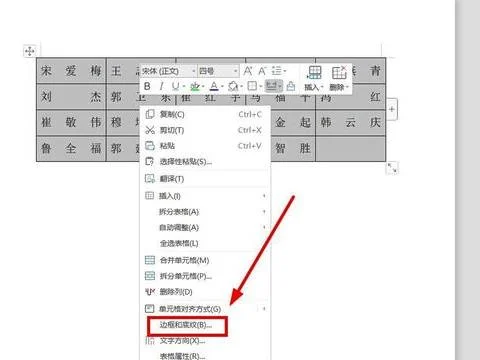Choose 拆分单元格(P)... split cells
This screenshot has height=360, width=480.
[205, 276]
